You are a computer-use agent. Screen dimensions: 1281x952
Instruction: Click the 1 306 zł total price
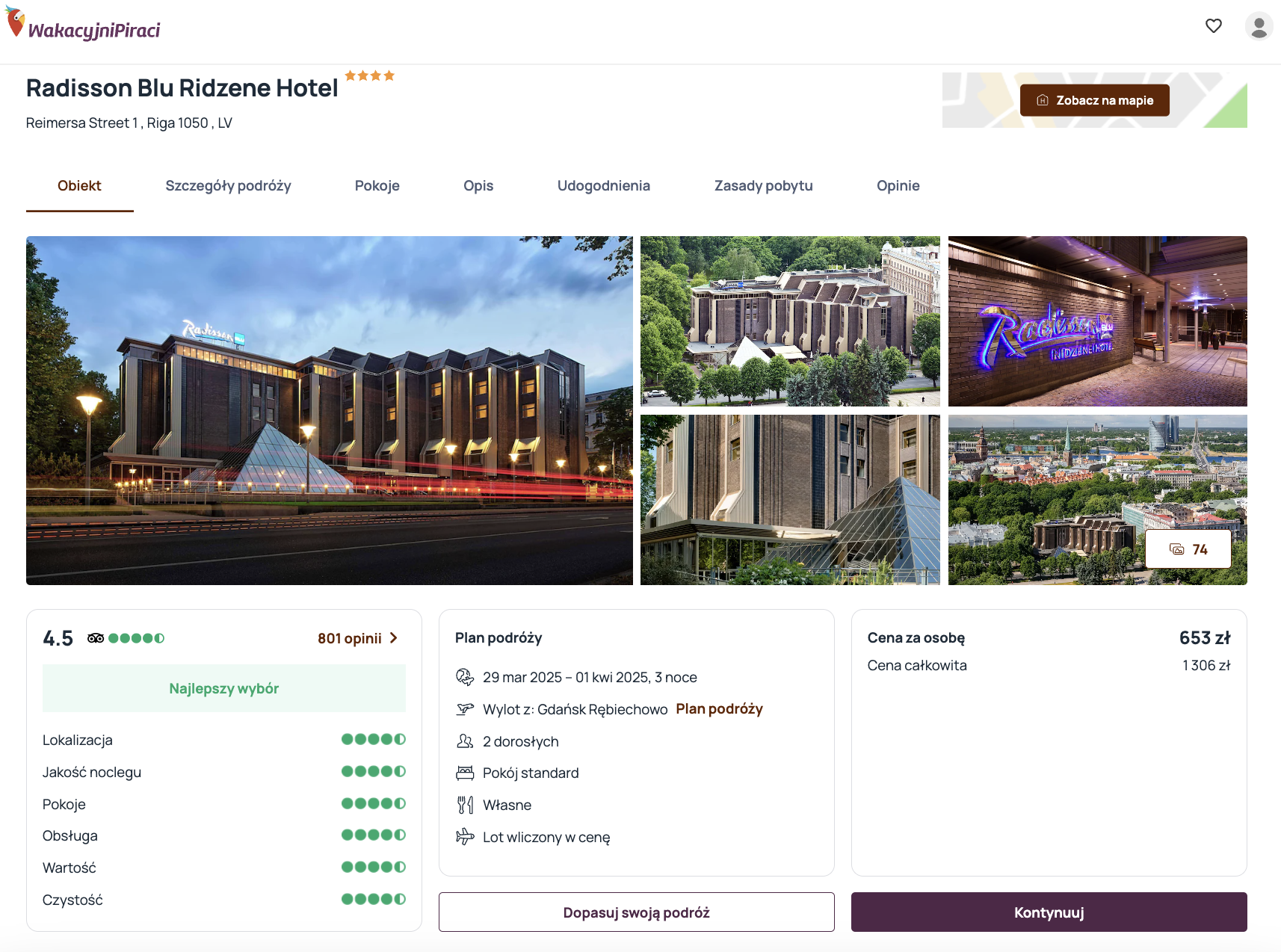pos(1206,665)
